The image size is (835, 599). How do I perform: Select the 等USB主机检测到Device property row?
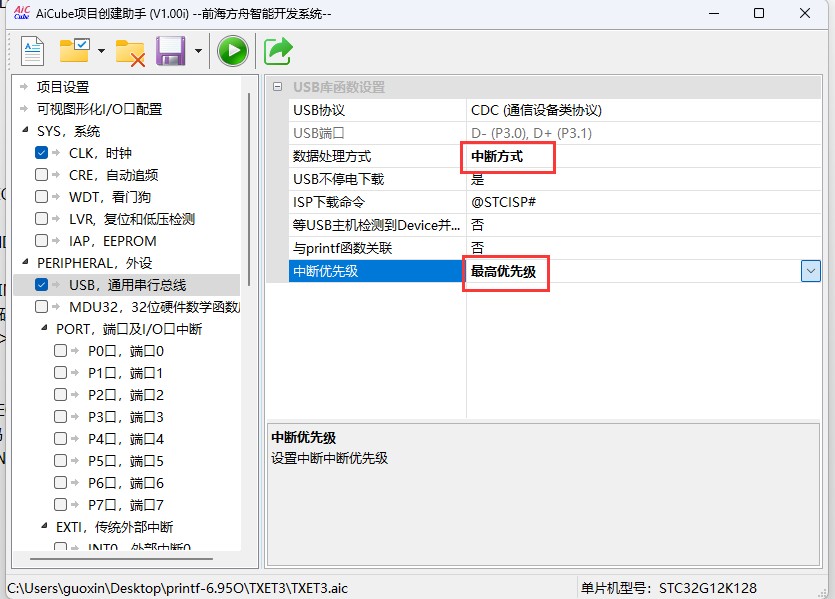[x=554, y=225]
